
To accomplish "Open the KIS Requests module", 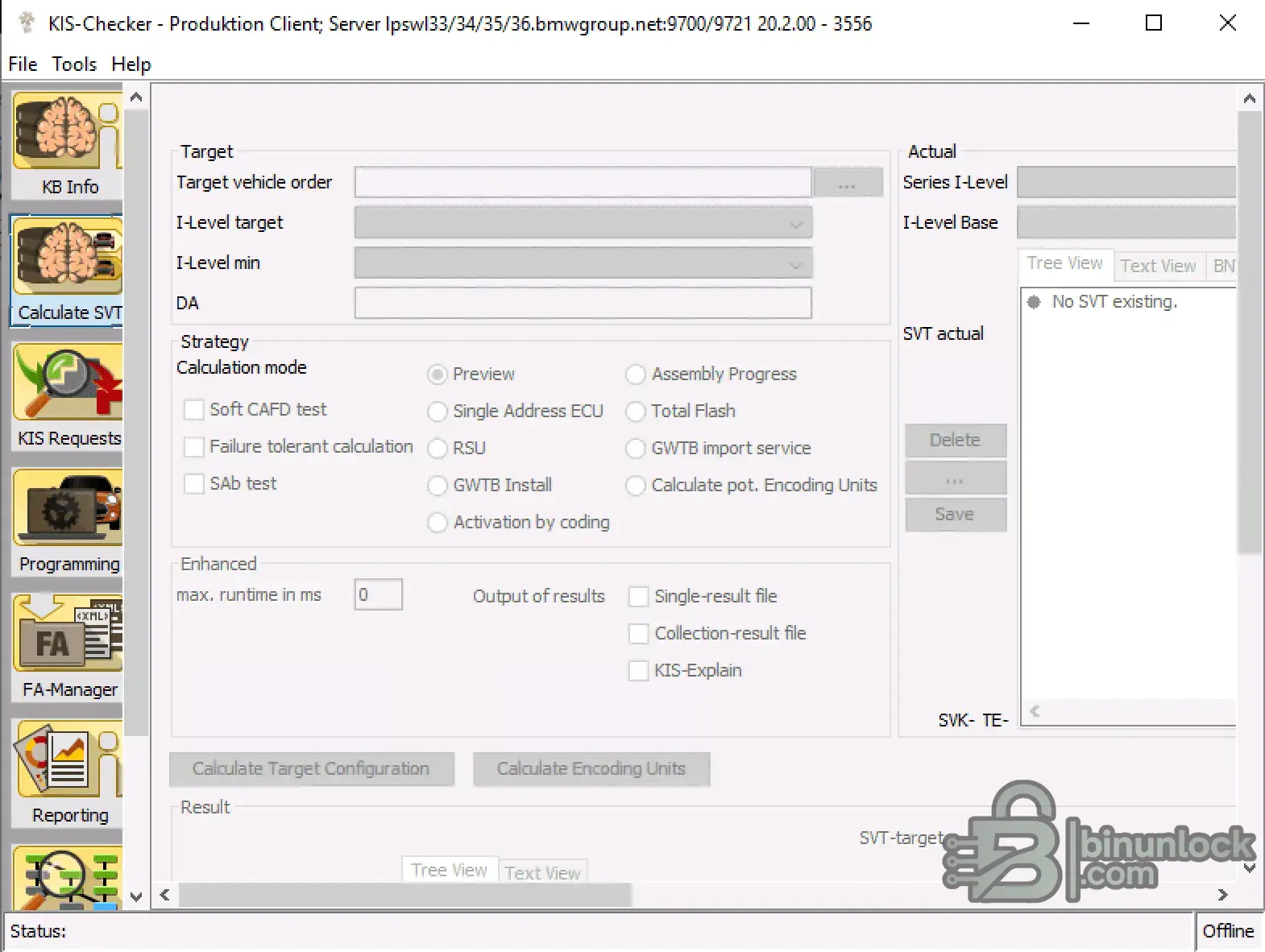I will (x=68, y=396).
